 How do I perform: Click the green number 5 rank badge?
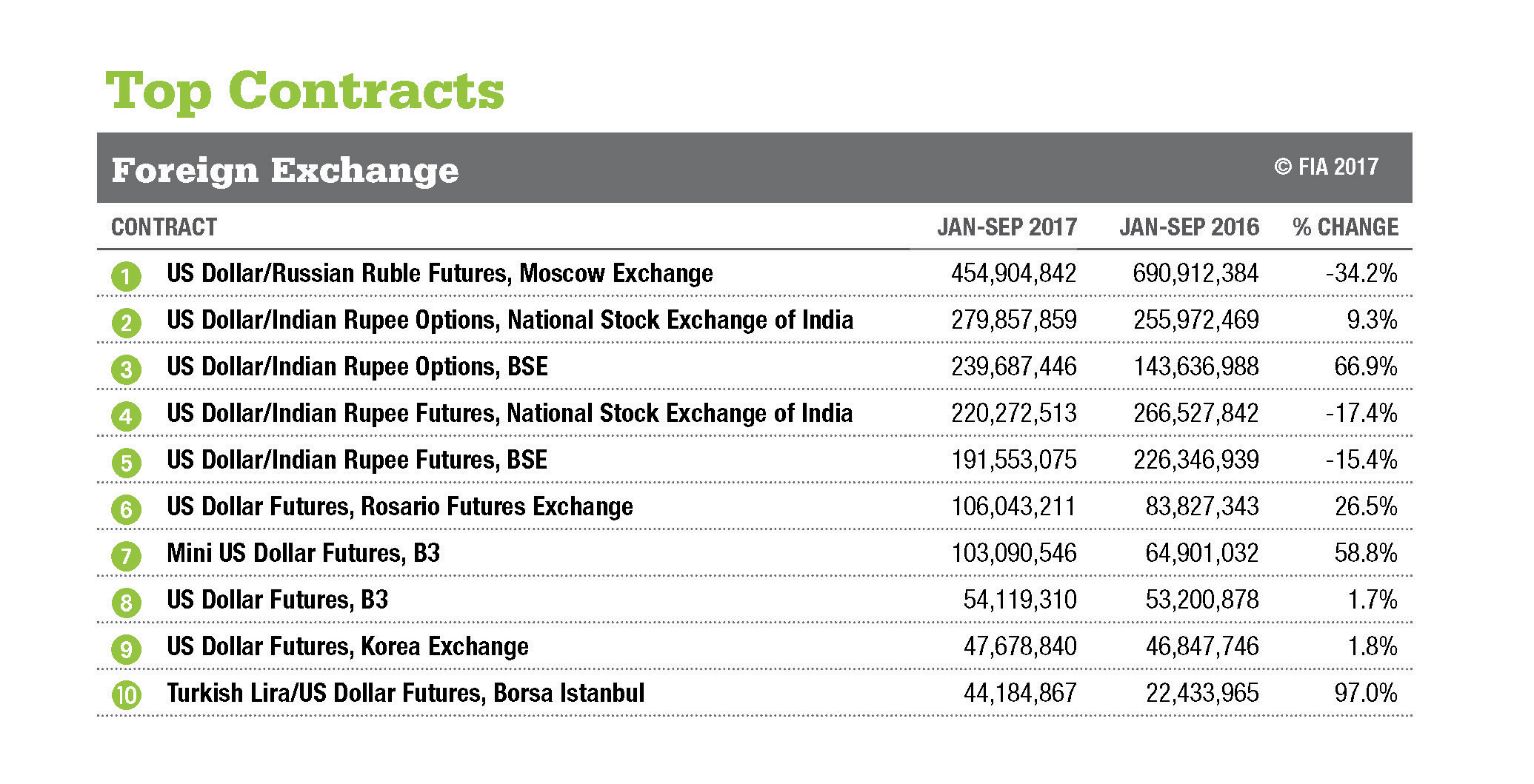click(x=126, y=463)
